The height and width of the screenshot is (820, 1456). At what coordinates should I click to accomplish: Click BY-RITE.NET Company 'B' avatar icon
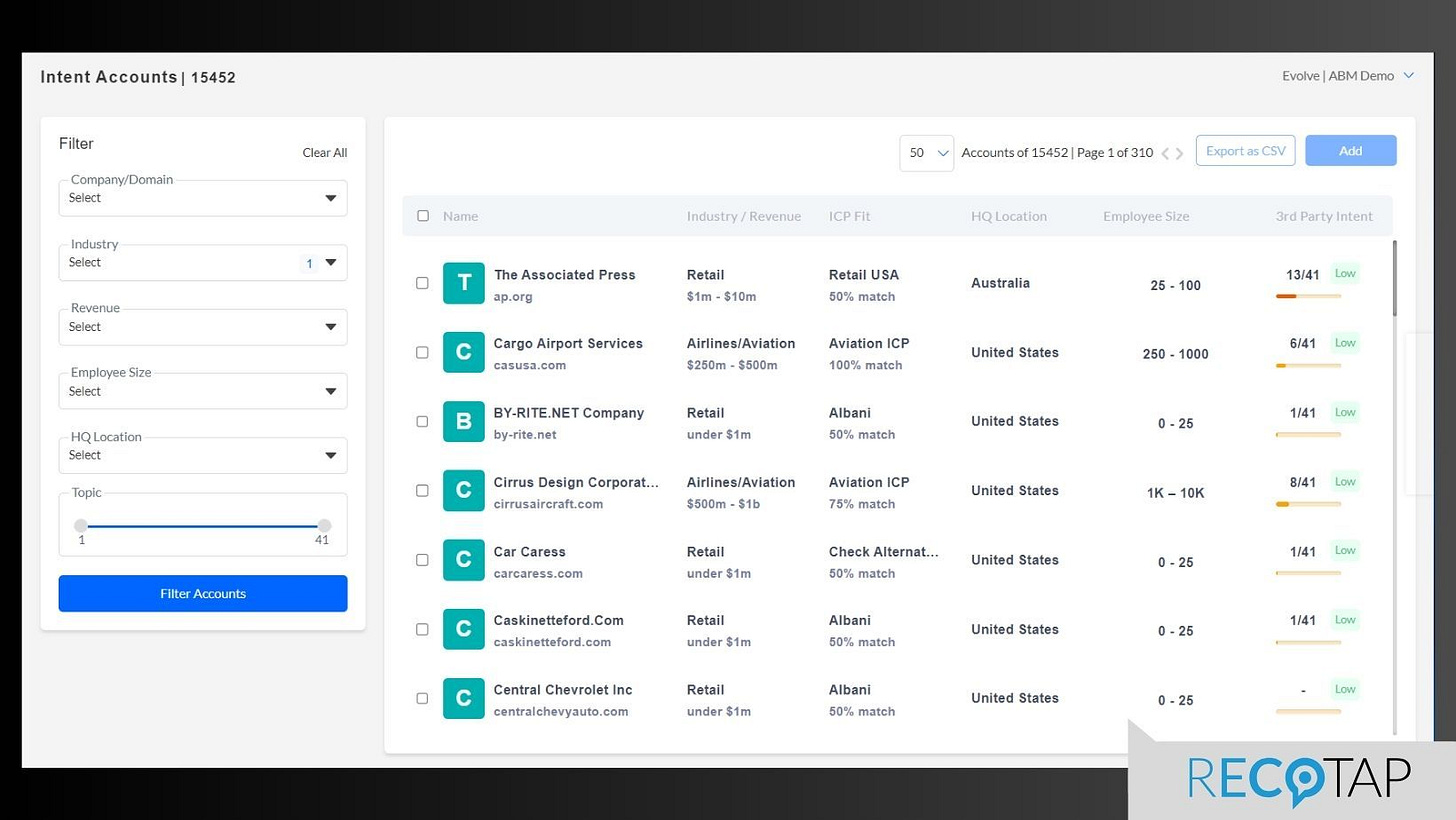pyautogui.click(x=464, y=421)
